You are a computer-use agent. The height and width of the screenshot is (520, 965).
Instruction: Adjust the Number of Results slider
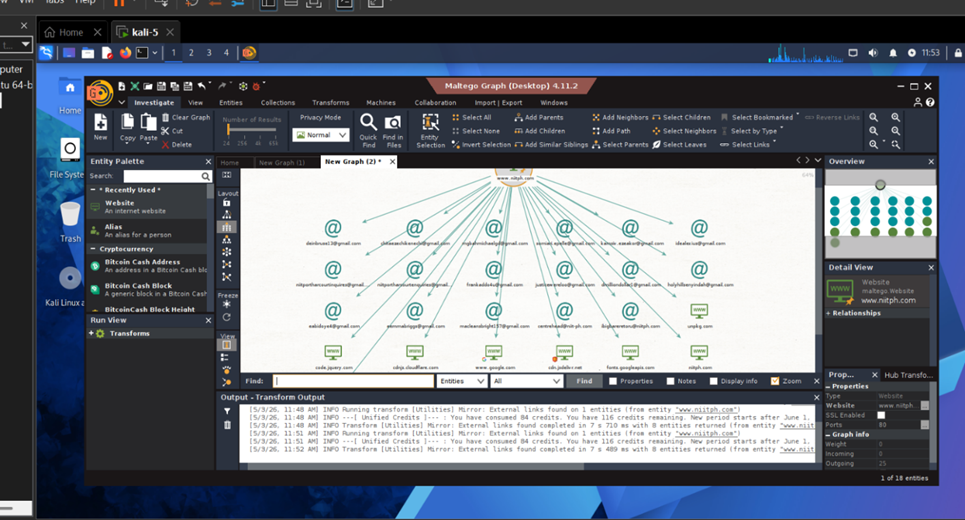click(228, 130)
